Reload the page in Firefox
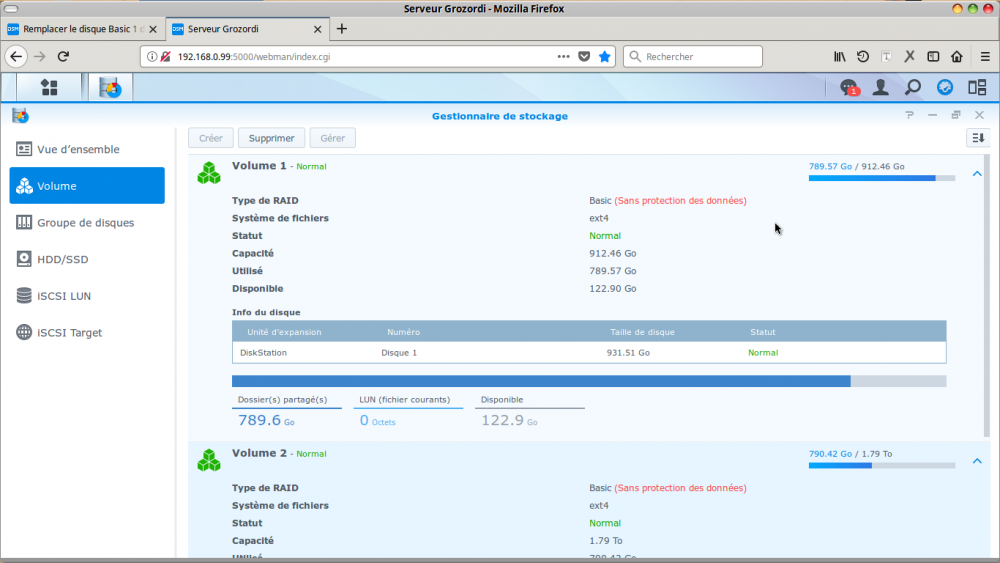 pos(63,56)
